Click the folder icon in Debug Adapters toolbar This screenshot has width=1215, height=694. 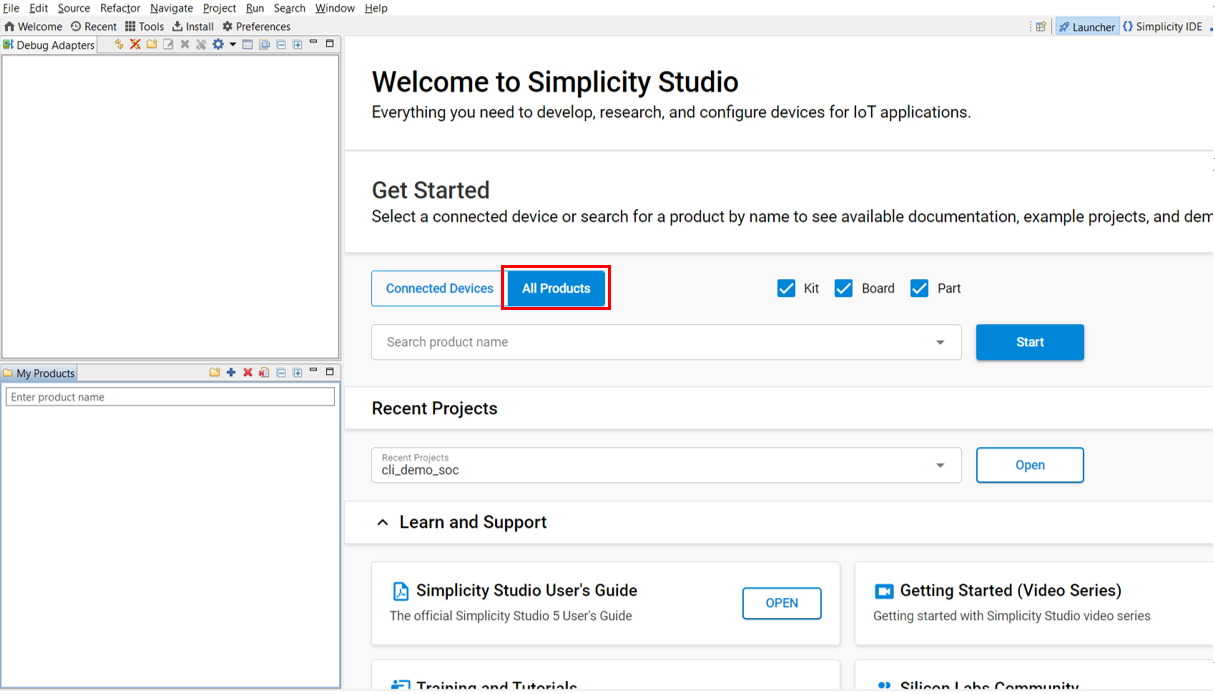pyautogui.click(x=152, y=45)
